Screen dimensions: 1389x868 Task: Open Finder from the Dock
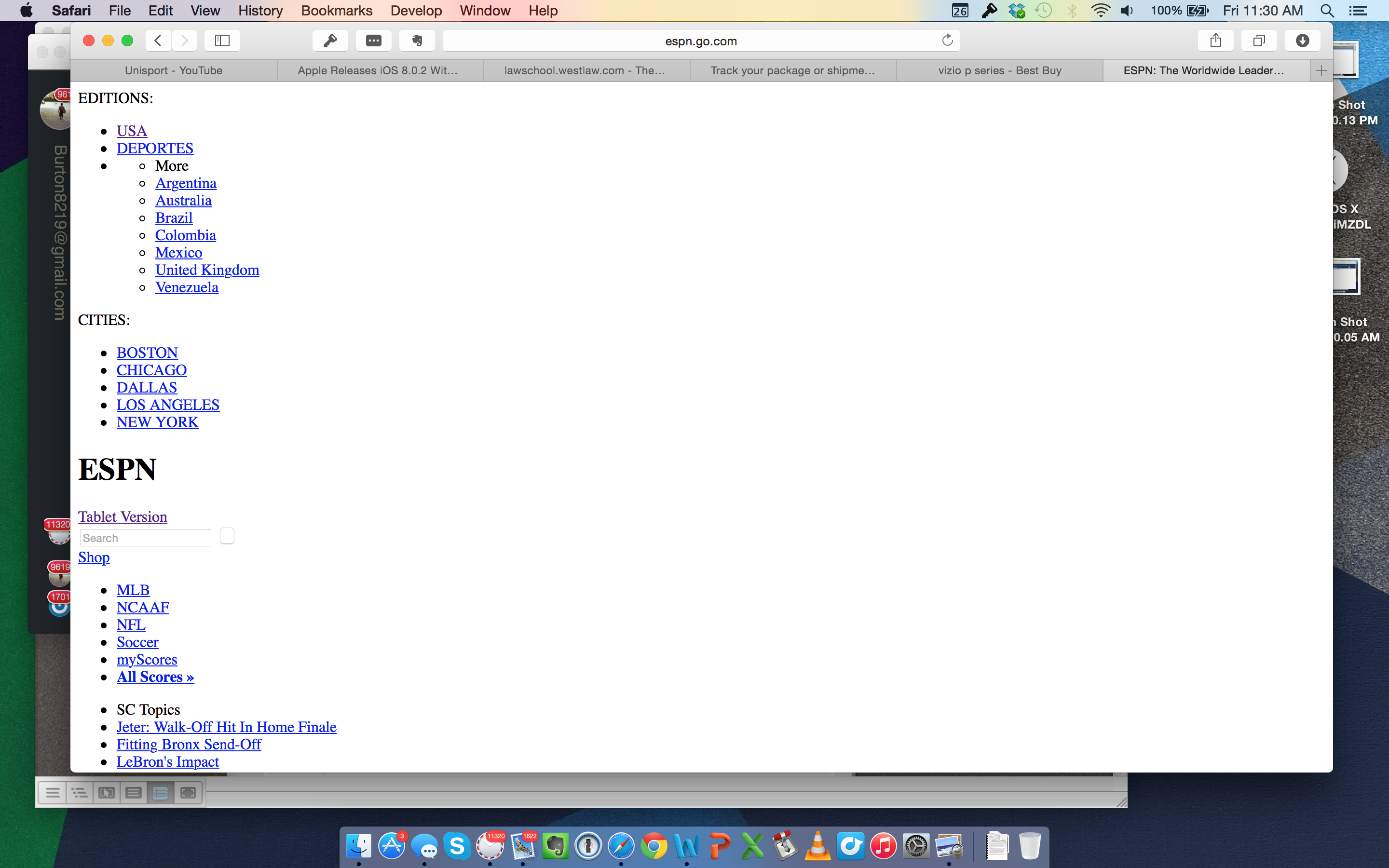359,846
